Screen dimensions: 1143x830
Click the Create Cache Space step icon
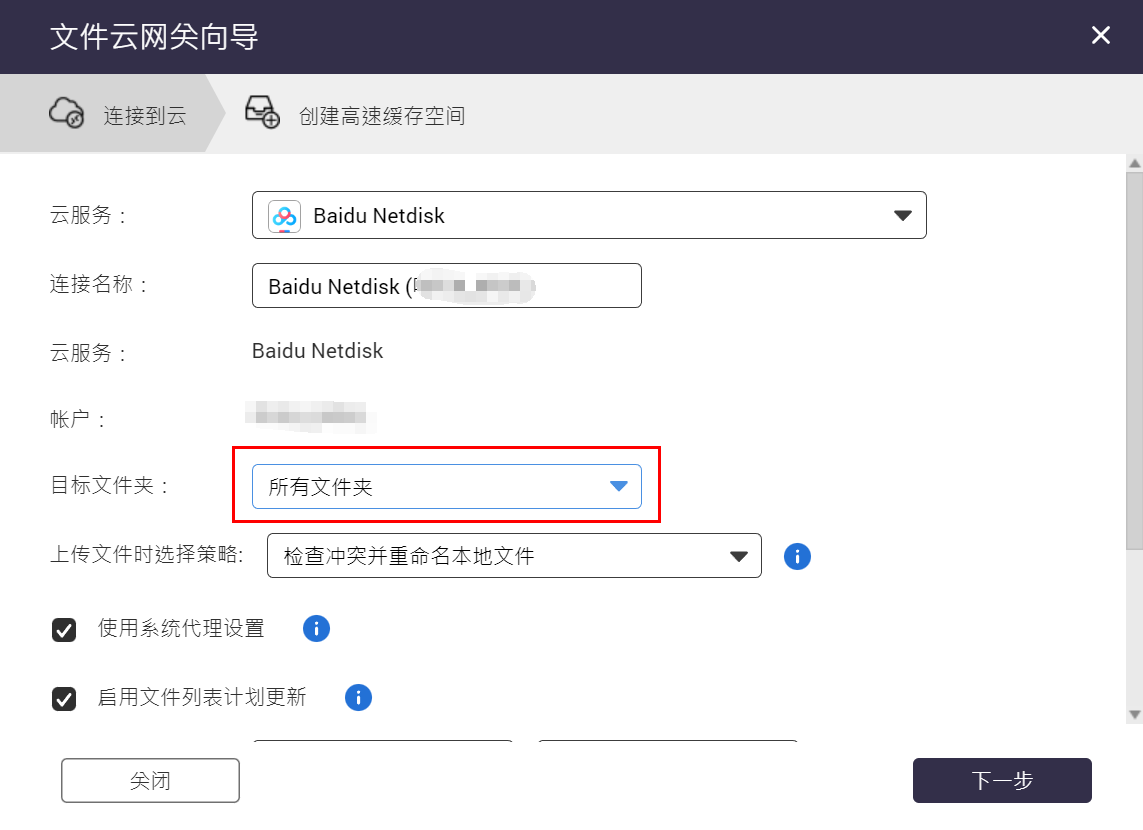[x=262, y=111]
